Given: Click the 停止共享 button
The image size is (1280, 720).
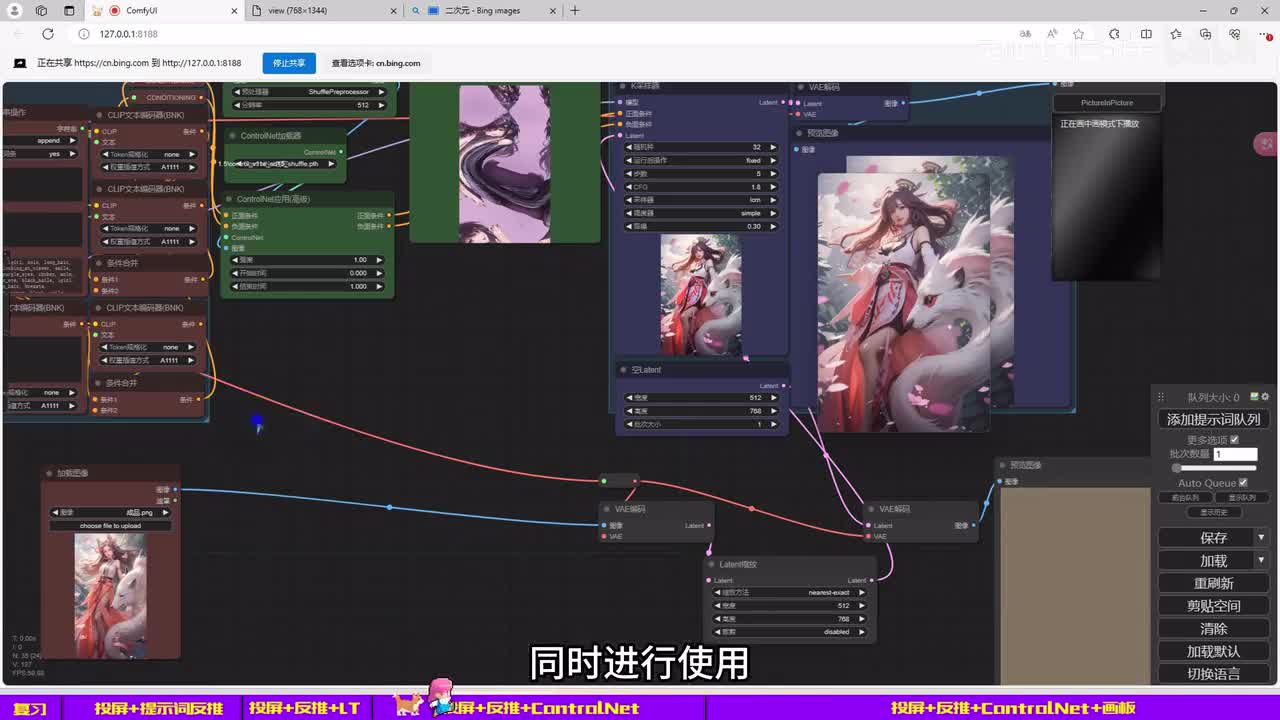Looking at the screenshot, I should 289,63.
